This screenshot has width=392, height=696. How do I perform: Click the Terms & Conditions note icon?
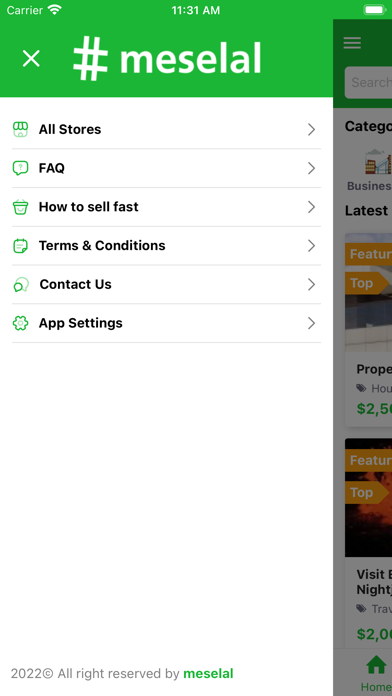point(20,245)
